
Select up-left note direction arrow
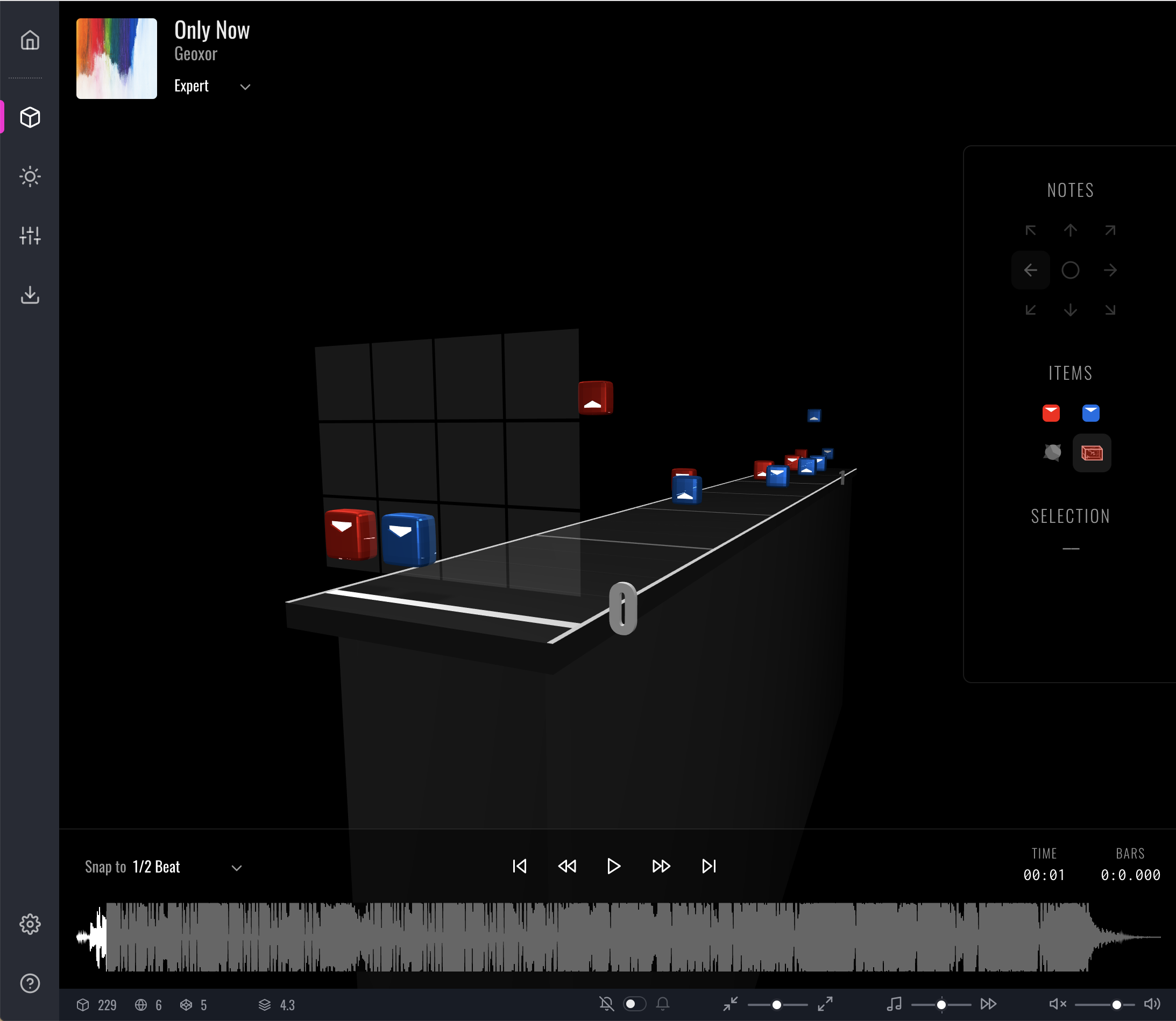(x=1031, y=230)
